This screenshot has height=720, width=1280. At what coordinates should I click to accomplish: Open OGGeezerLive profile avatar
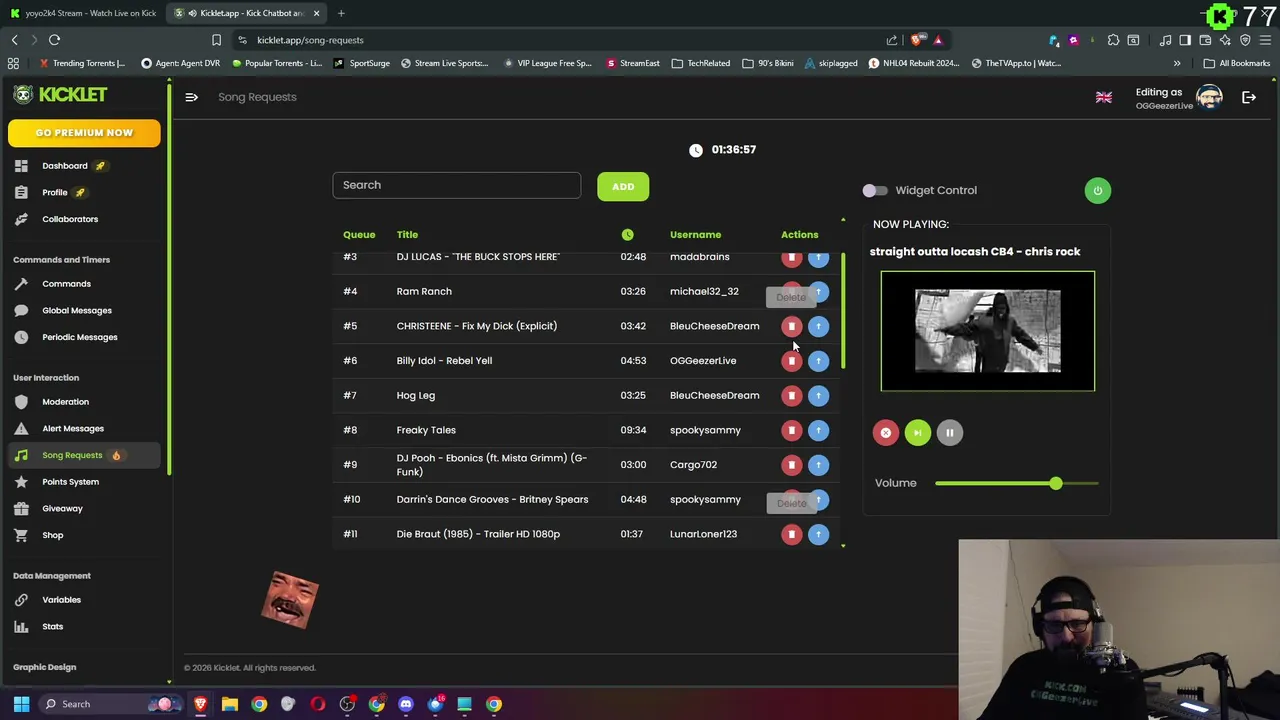tap(1209, 97)
